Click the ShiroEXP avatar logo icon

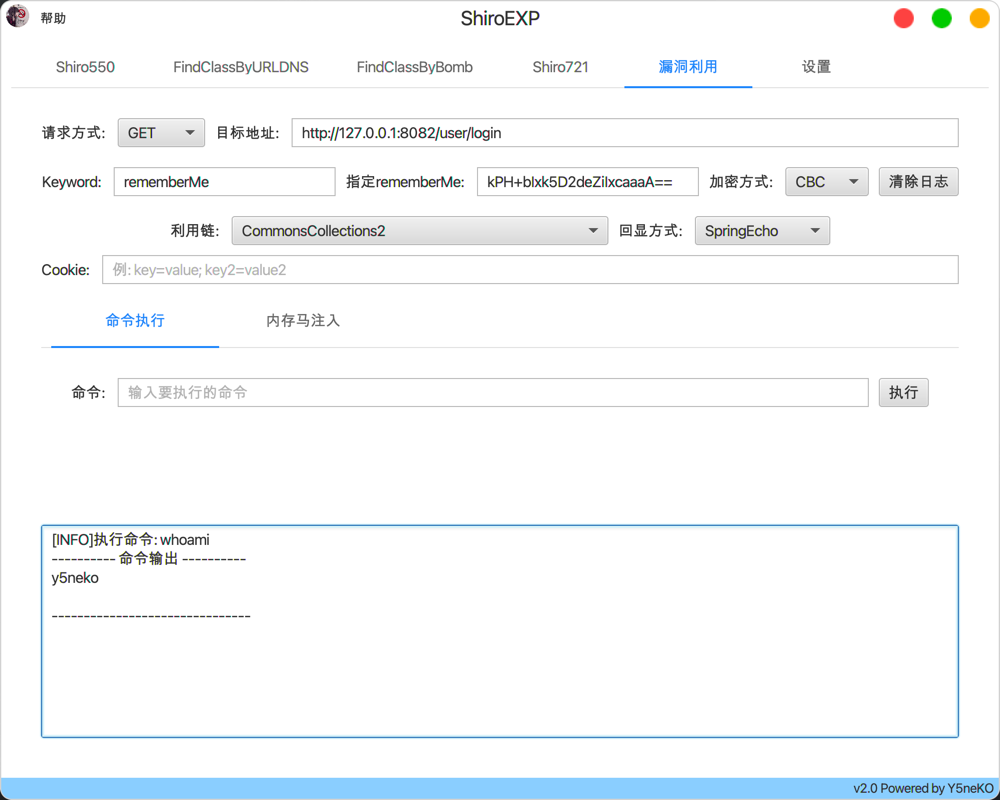coord(17,16)
